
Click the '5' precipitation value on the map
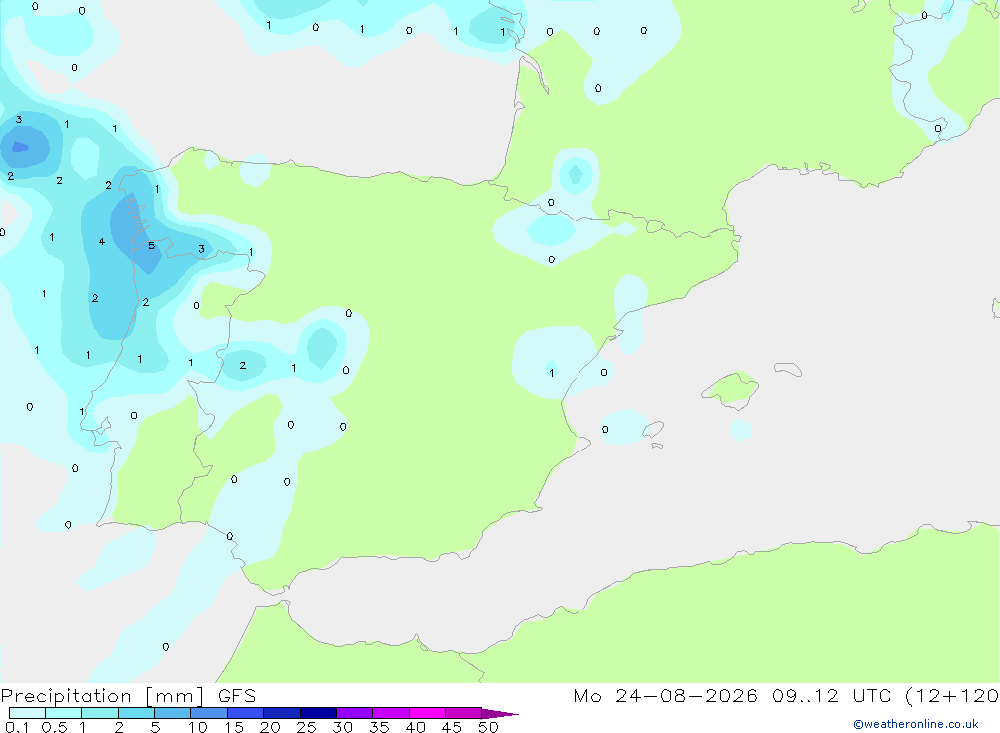pos(151,246)
